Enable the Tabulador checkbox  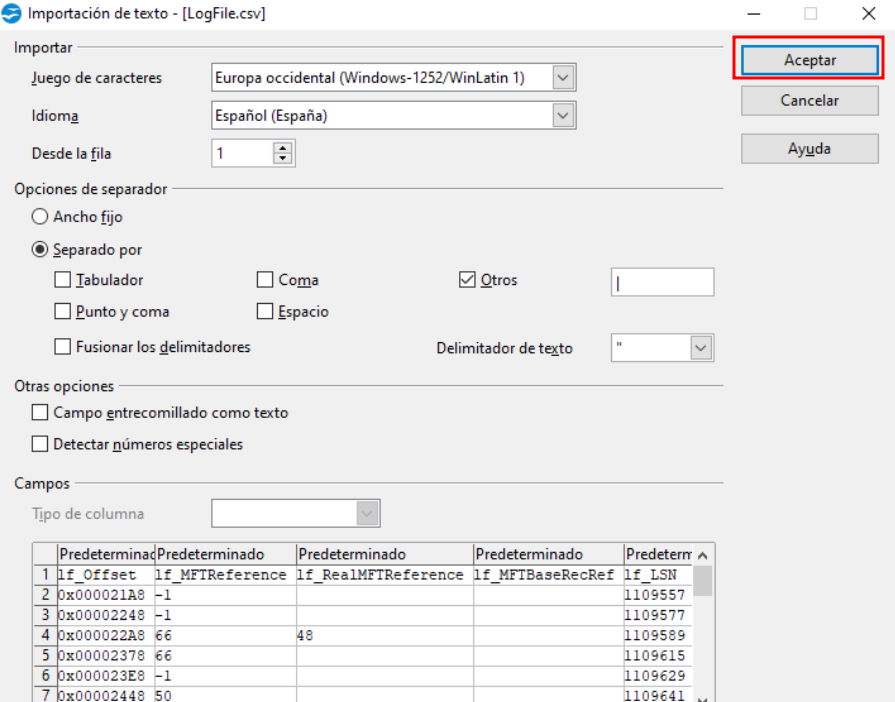pos(63,281)
